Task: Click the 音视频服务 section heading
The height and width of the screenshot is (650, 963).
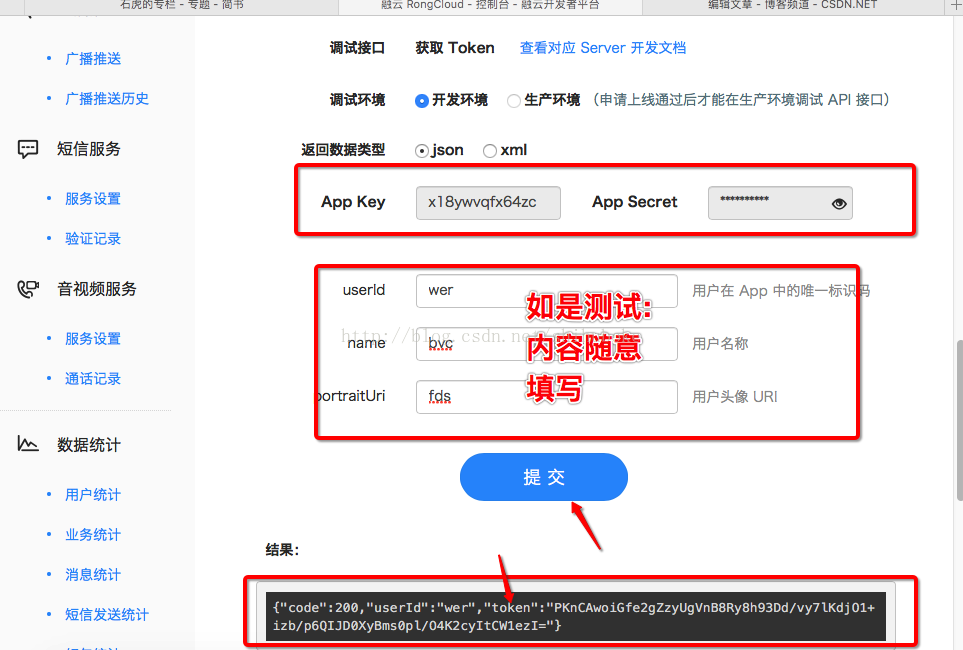Action: tap(96, 289)
